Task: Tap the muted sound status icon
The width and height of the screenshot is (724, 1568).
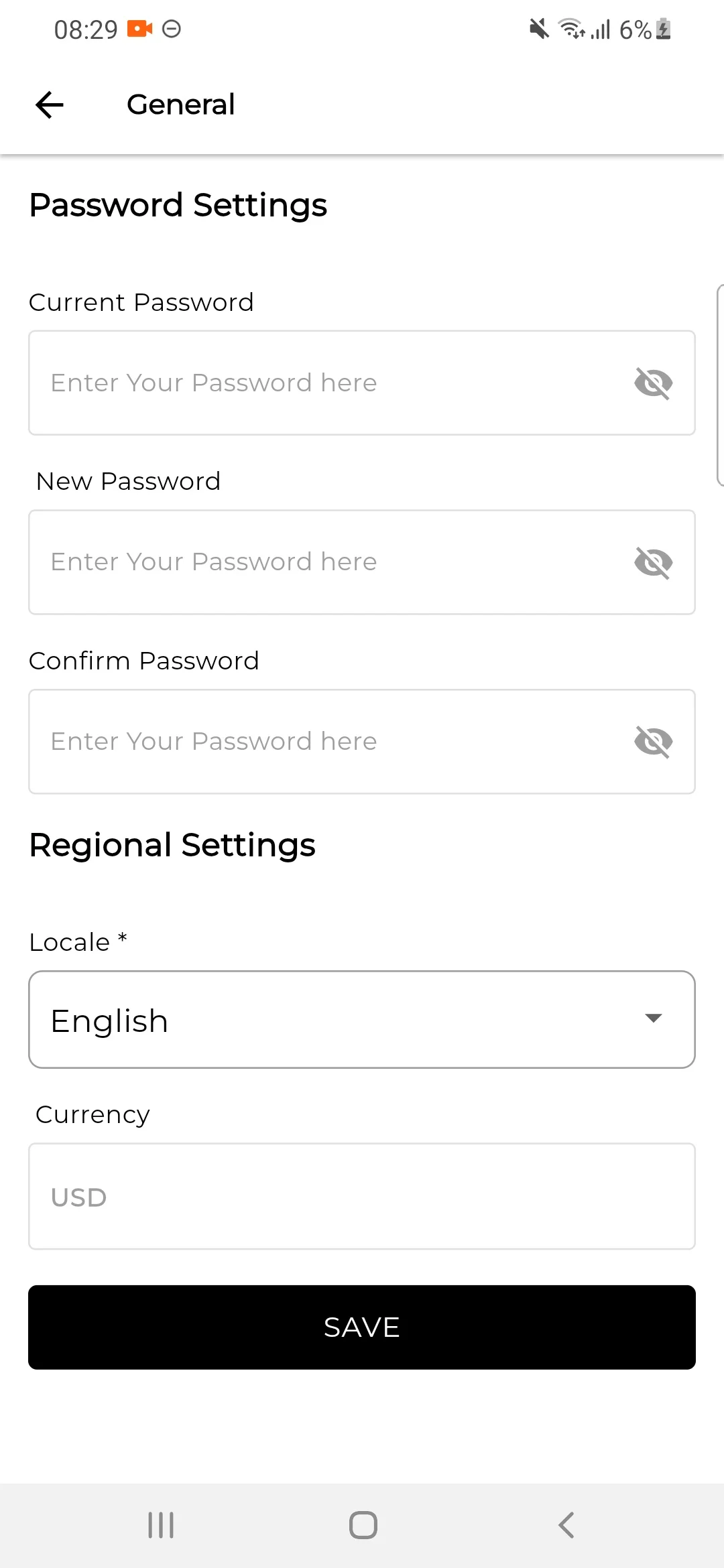Action: [539, 29]
